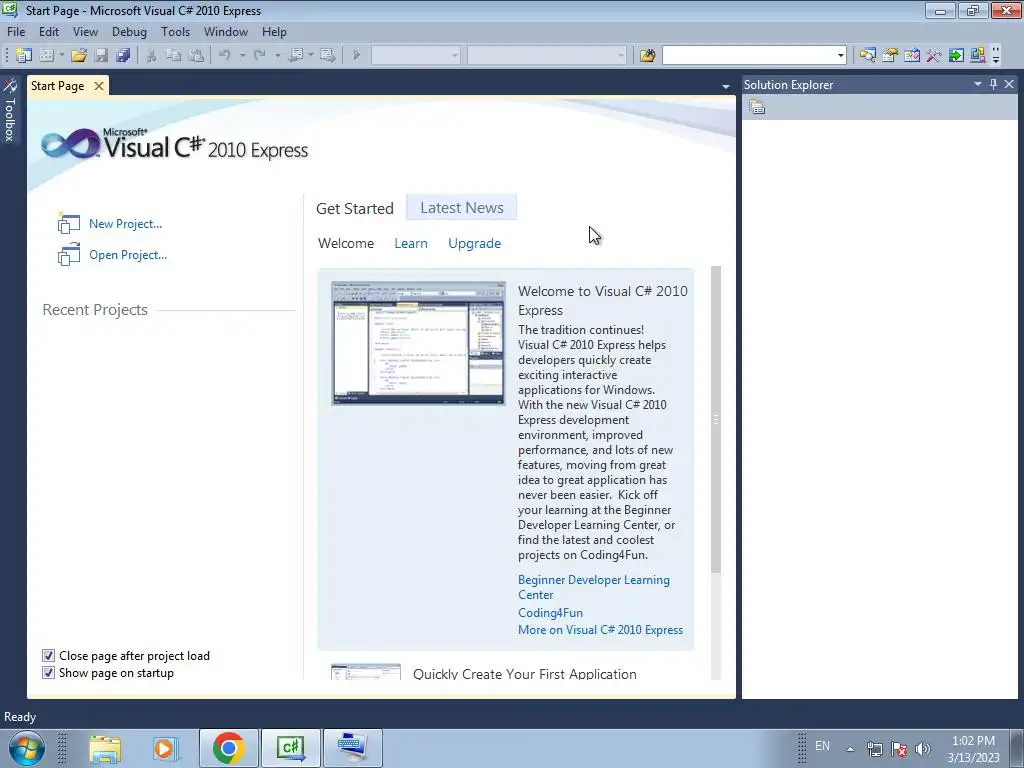Open the active documents list dropdown arrow
1024x768 pixels.
726,86
